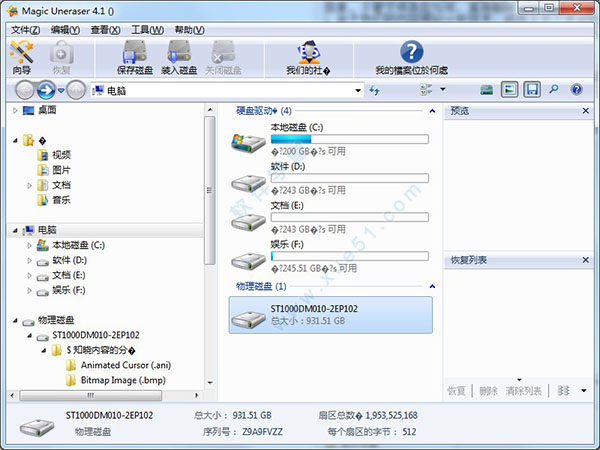
Task: Go back with the Back arrow button
Action: coord(25,91)
